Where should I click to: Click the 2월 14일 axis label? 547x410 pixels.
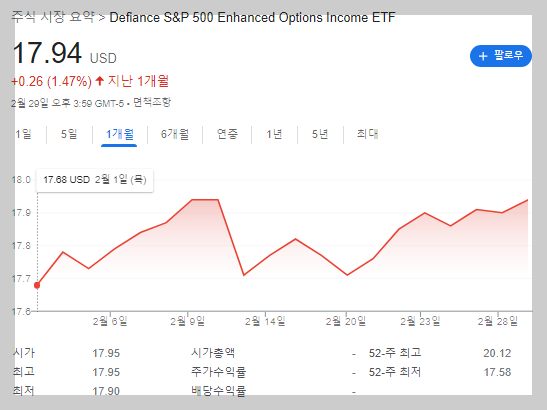coord(265,321)
